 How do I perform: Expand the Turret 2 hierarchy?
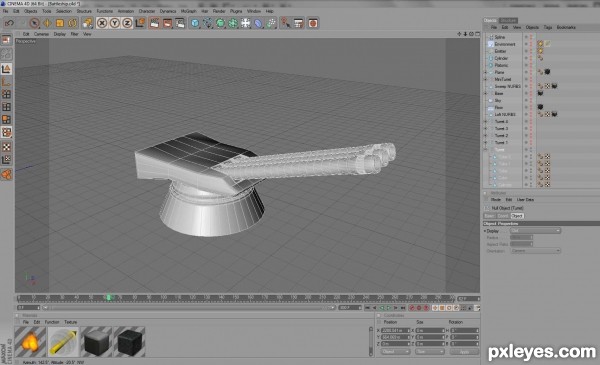486,135
